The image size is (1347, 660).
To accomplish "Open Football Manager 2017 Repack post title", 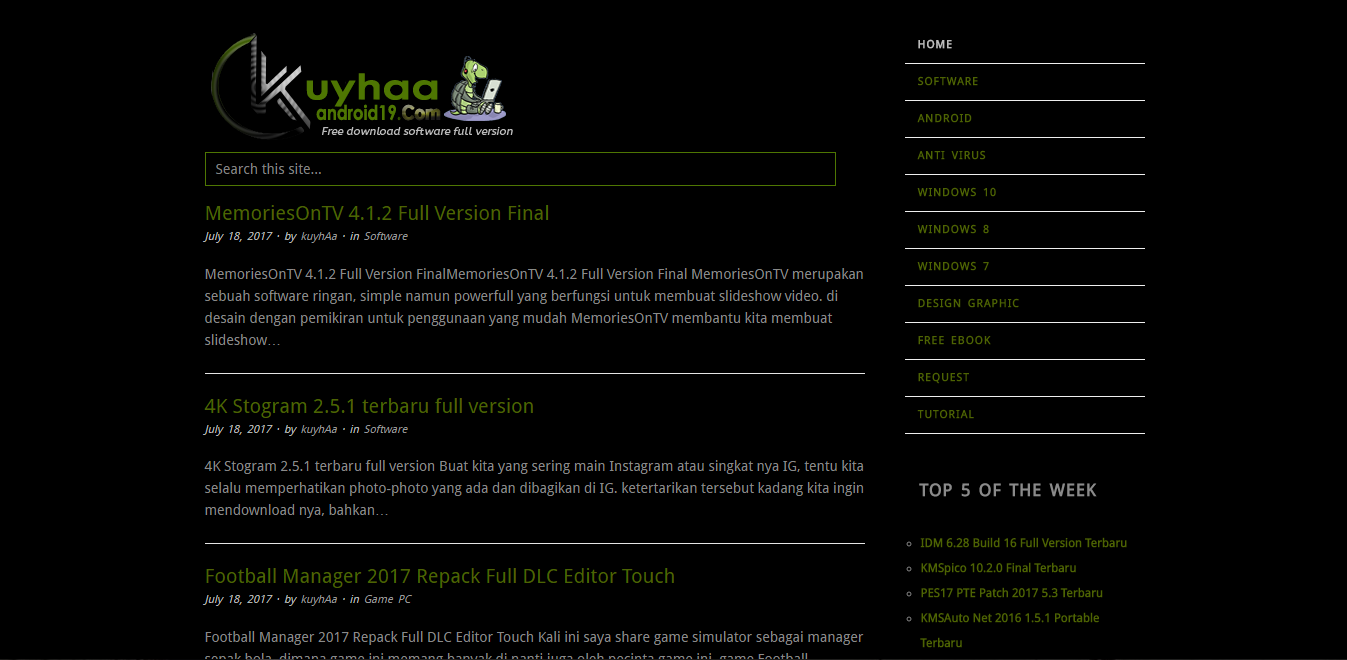I will click(x=440, y=576).
